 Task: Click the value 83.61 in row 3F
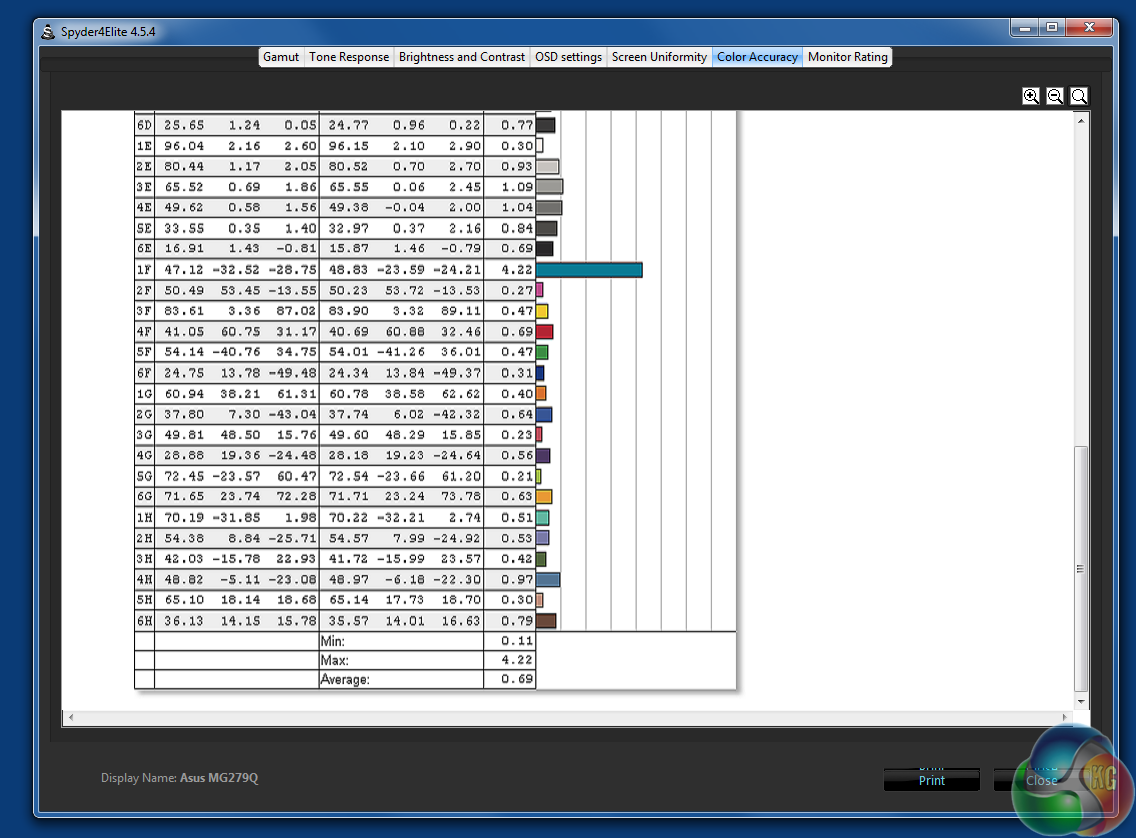click(x=184, y=311)
